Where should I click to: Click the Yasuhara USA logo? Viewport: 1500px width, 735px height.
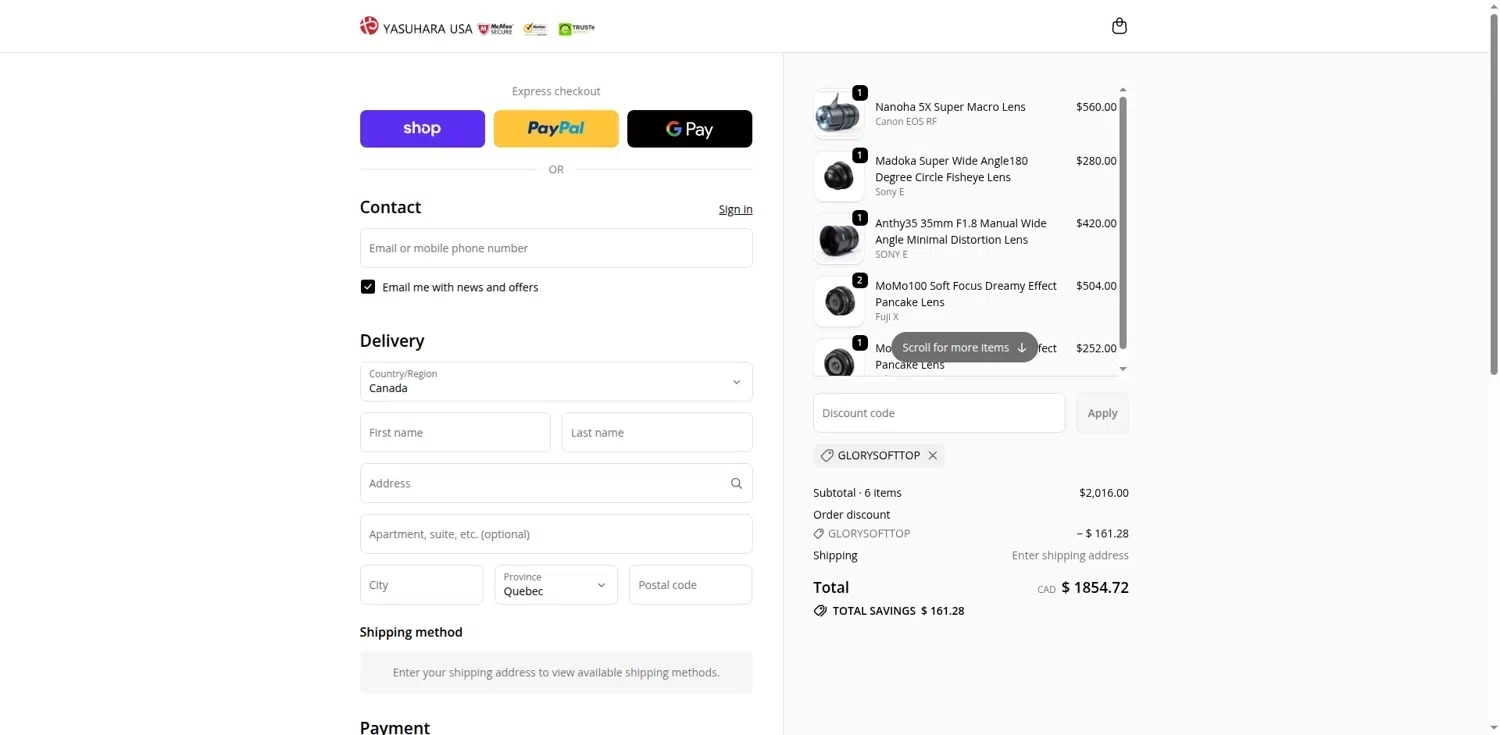[x=416, y=28]
